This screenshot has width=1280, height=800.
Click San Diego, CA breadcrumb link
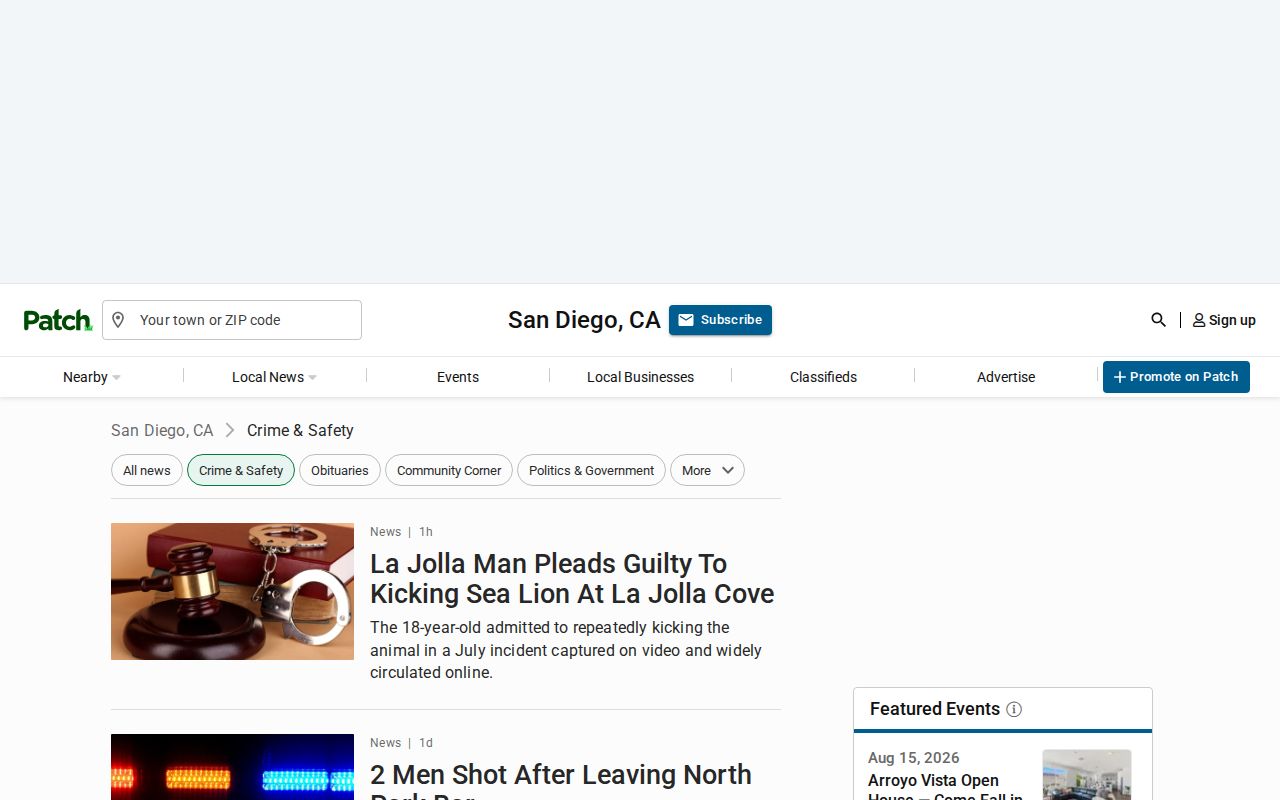pyautogui.click(x=162, y=430)
